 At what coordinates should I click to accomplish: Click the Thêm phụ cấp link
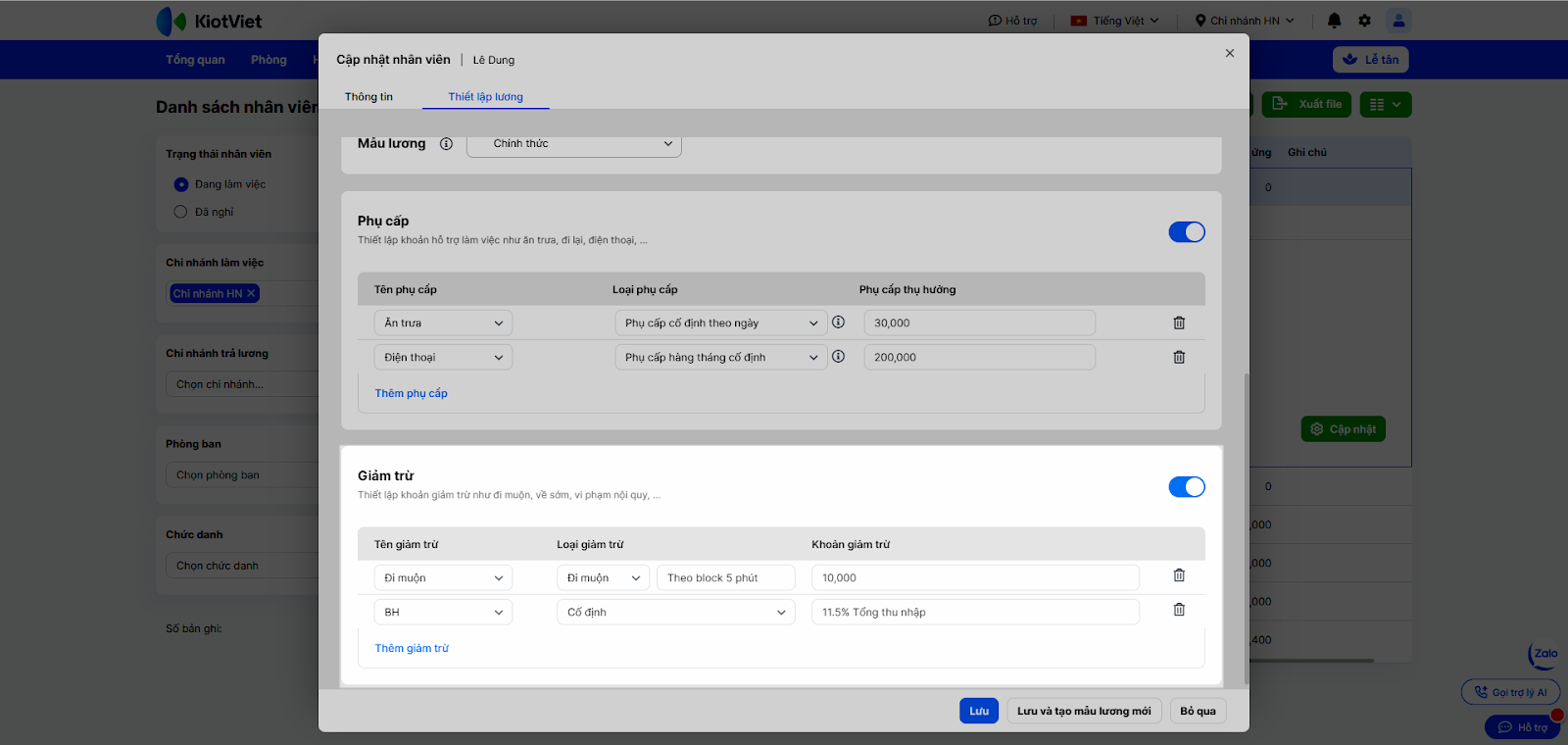tap(411, 393)
